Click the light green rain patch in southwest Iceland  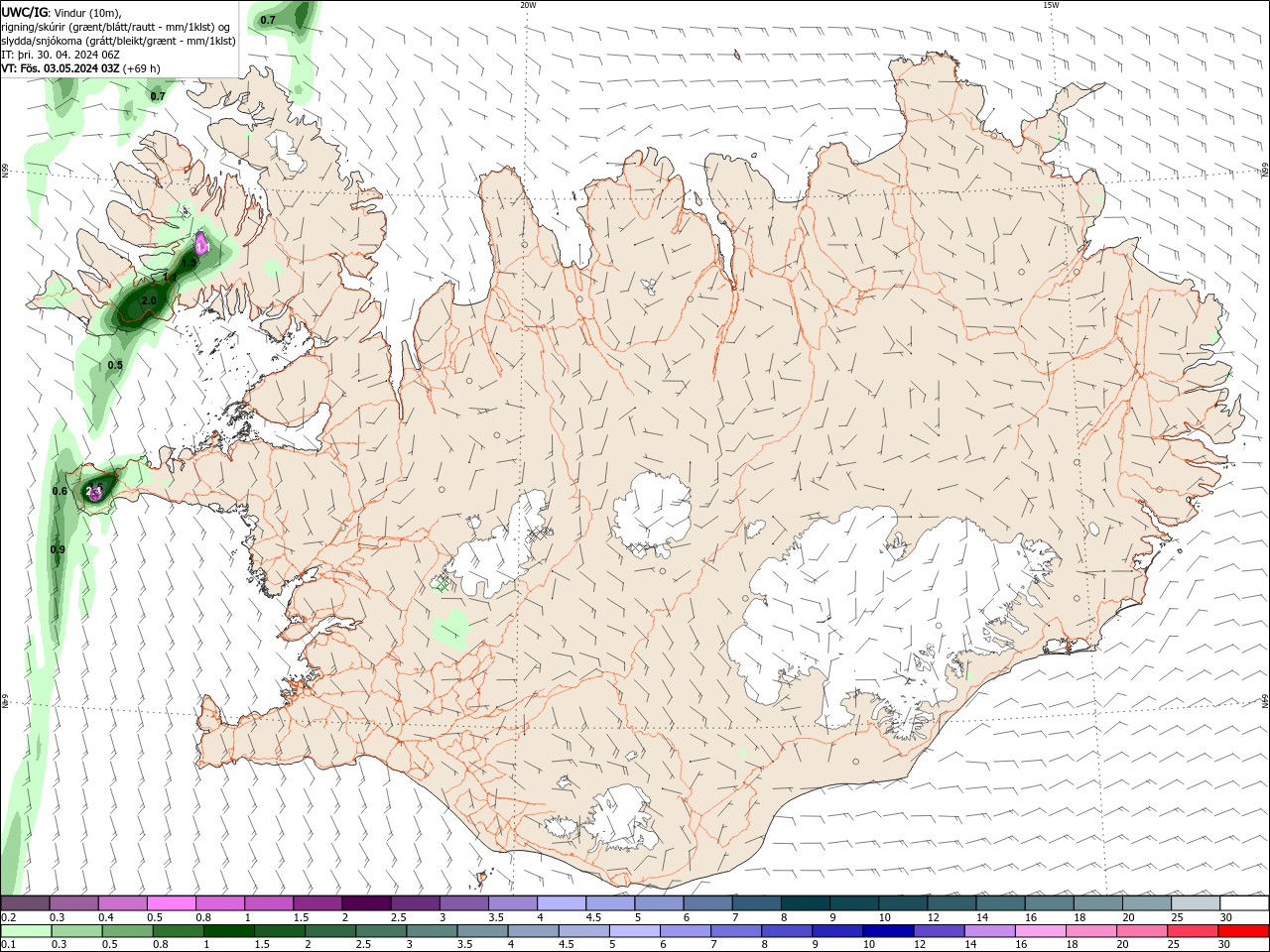tap(451, 628)
